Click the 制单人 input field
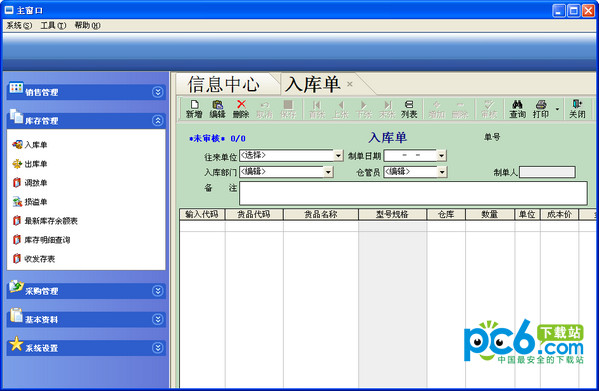Screen dimensions: 599x391 pos(547,172)
